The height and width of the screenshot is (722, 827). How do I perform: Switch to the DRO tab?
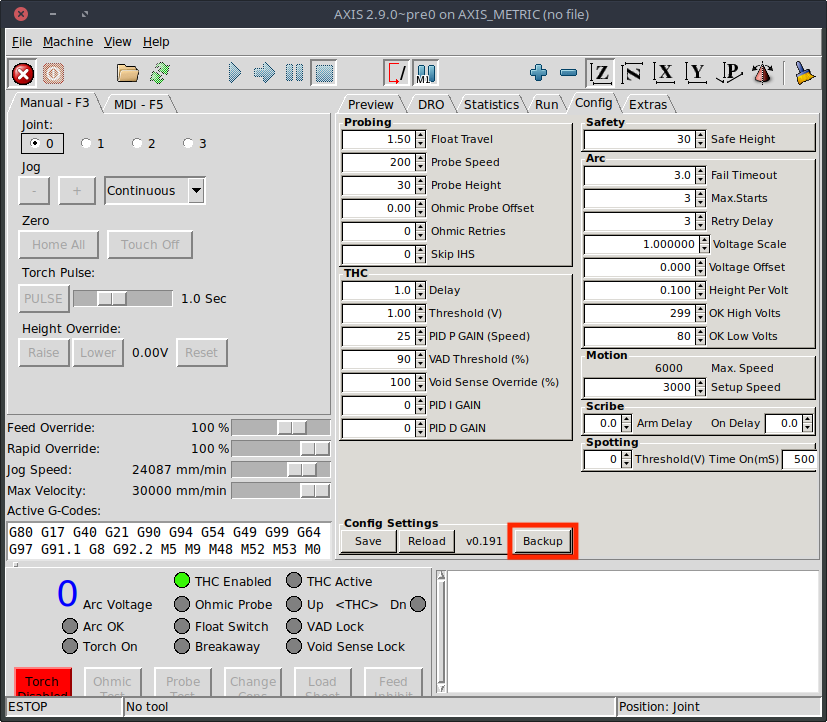[431, 104]
